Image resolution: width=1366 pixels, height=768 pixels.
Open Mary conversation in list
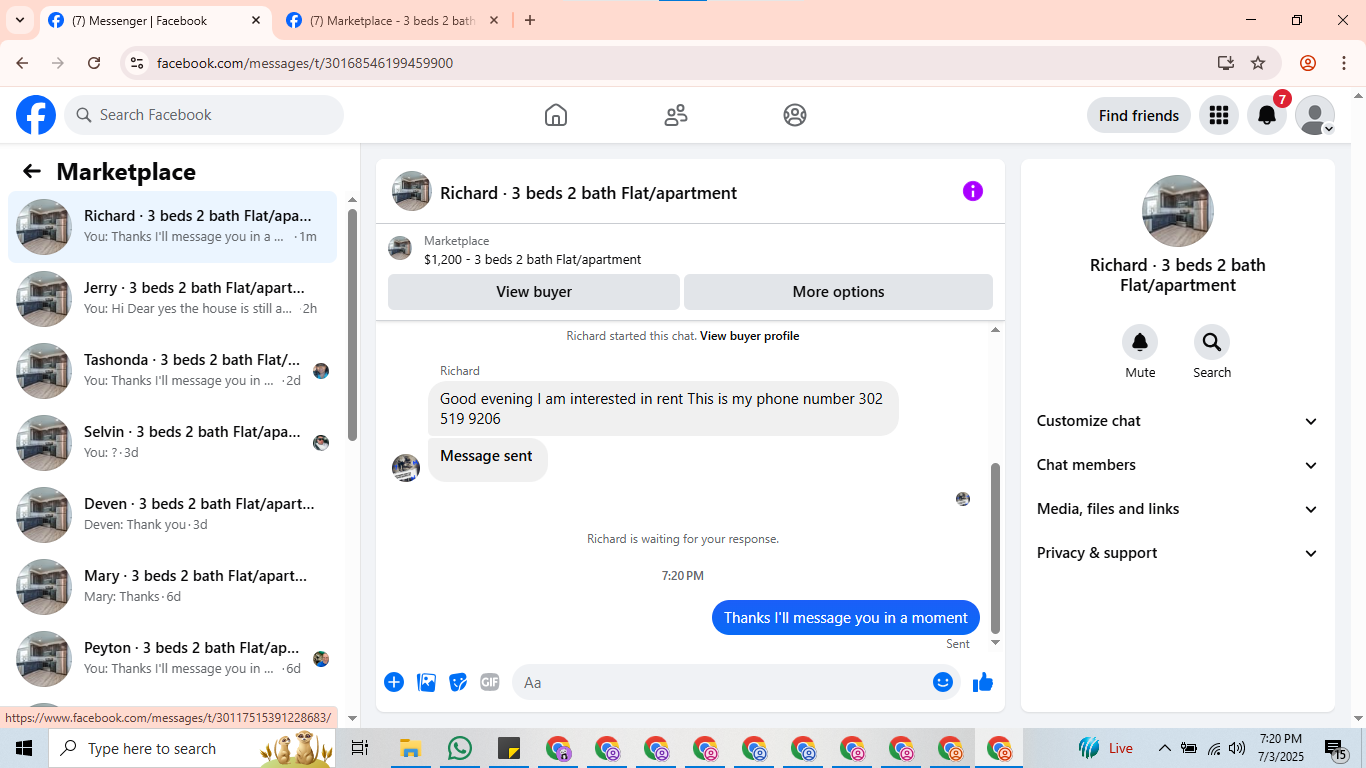click(173, 587)
